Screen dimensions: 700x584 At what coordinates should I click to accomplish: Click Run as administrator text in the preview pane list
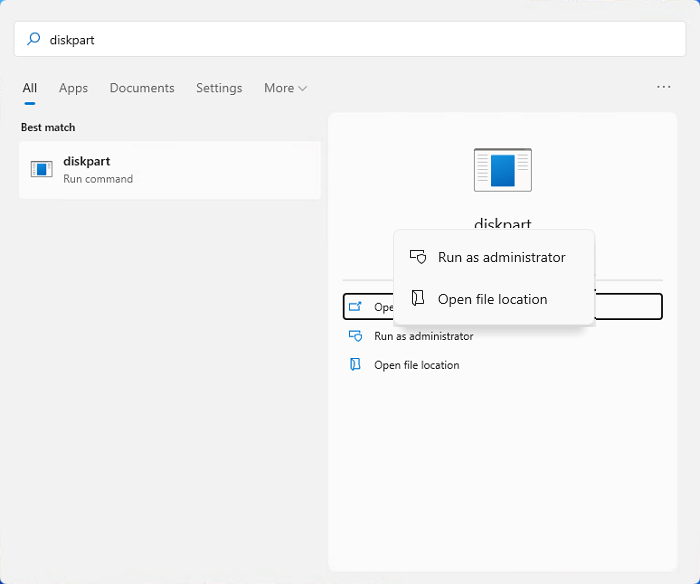(423, 336)
